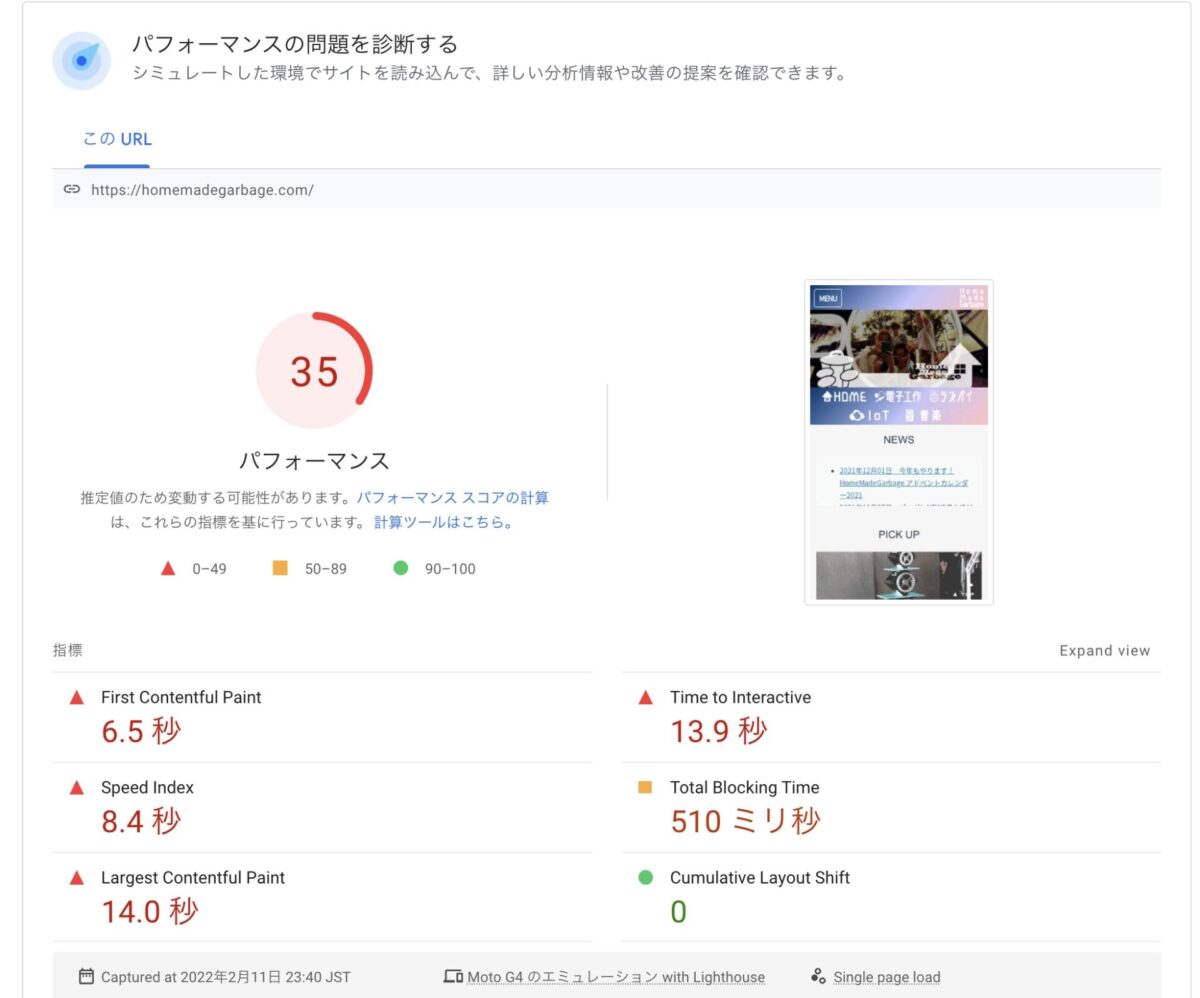Click the device icon before Moto G4
Screen dimensions: 1200x998
coord(453,977)
